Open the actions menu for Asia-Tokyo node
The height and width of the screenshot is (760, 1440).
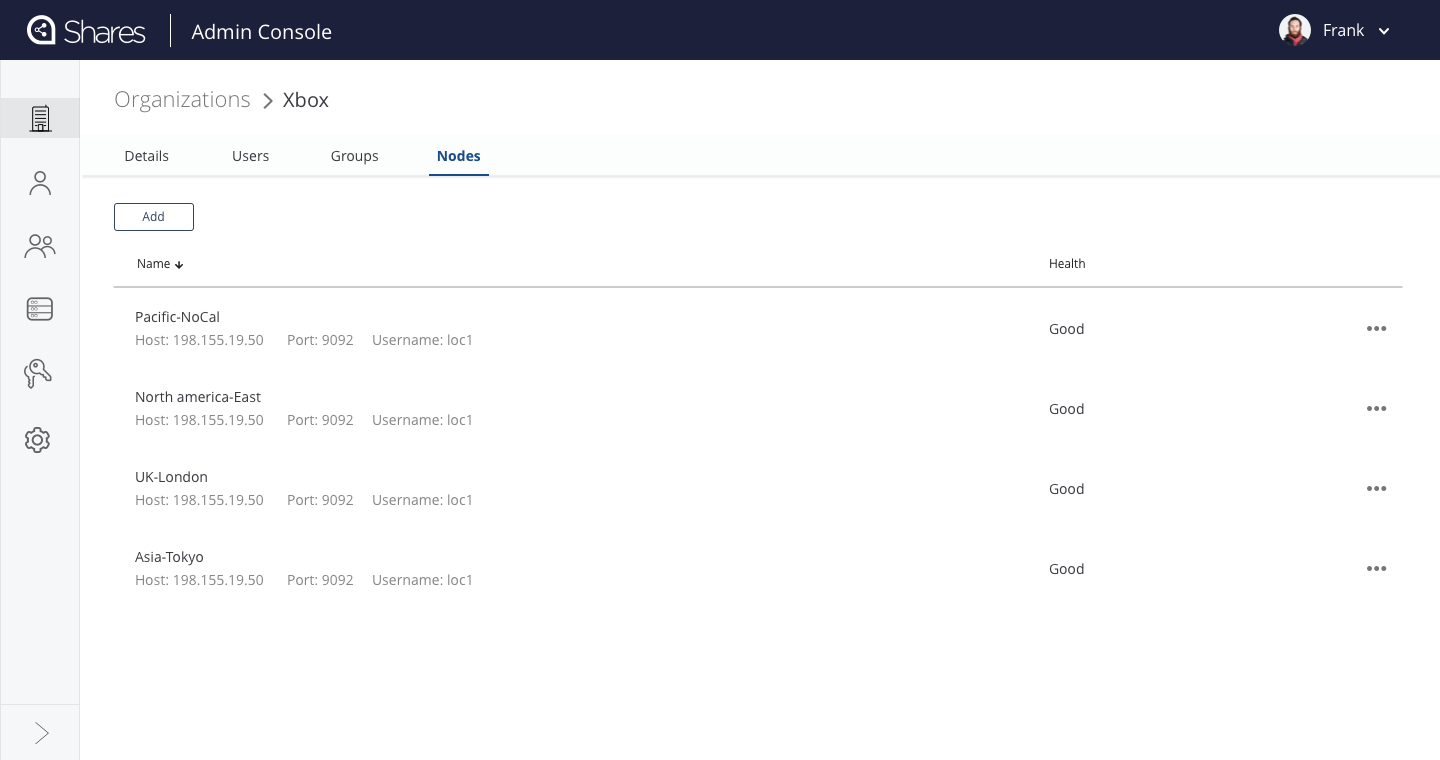pos(1377,568)
